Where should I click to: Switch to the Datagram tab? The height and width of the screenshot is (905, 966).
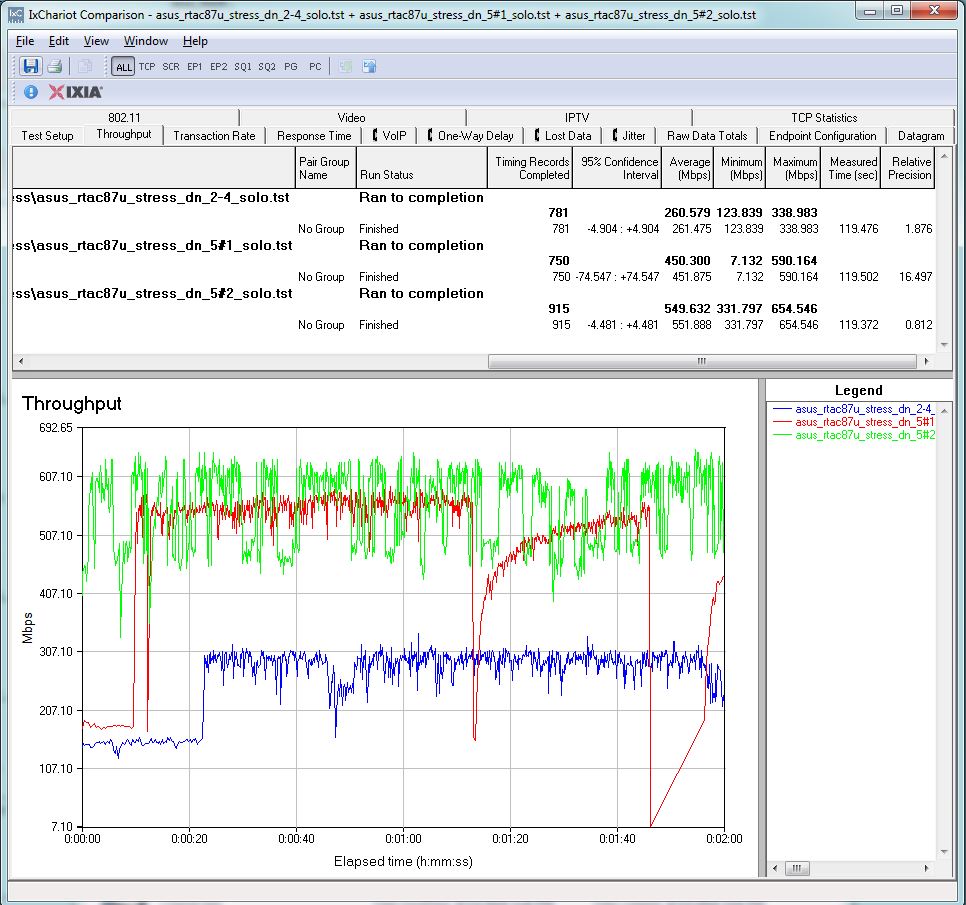pos(920,136)
